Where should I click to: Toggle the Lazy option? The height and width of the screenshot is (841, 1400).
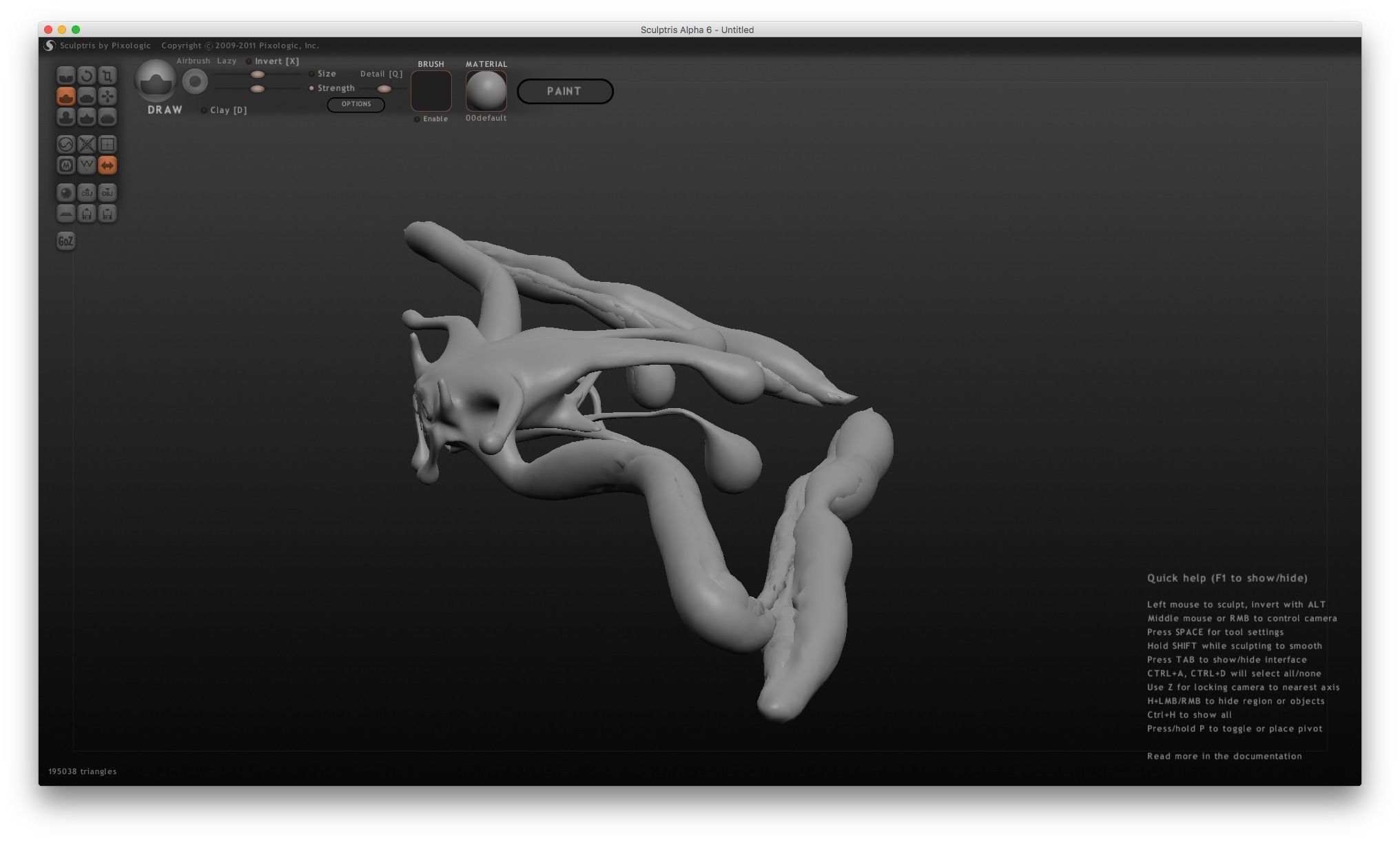(227, 61)
